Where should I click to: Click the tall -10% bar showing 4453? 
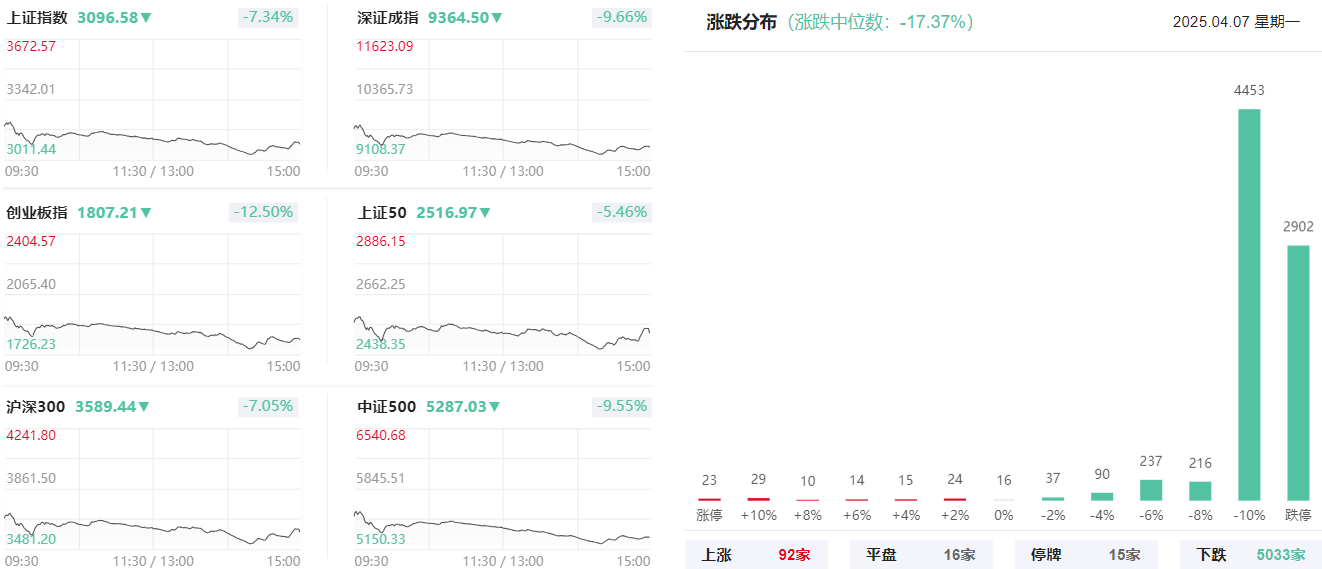pos(1249,304)
